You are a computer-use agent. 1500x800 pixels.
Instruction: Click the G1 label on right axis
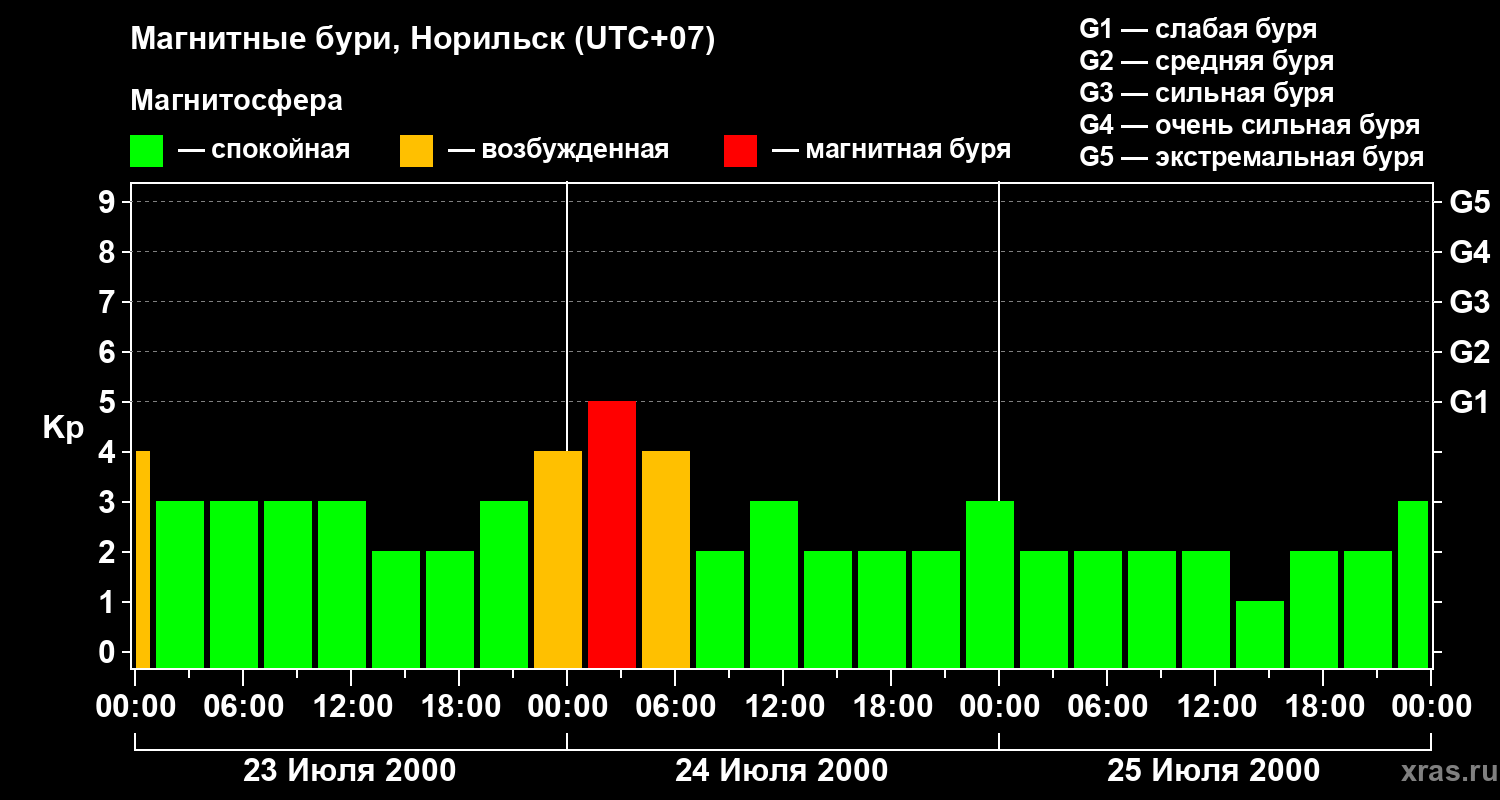pyautogui.click(x=1469, y=402)
